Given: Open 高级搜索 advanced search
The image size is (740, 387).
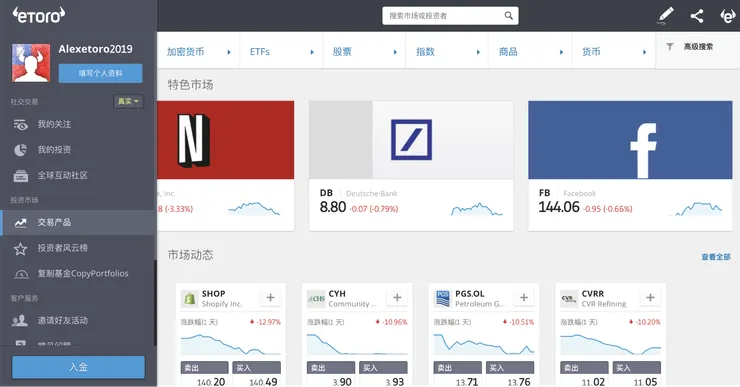Looking at the screenshot, I should 698,46.
